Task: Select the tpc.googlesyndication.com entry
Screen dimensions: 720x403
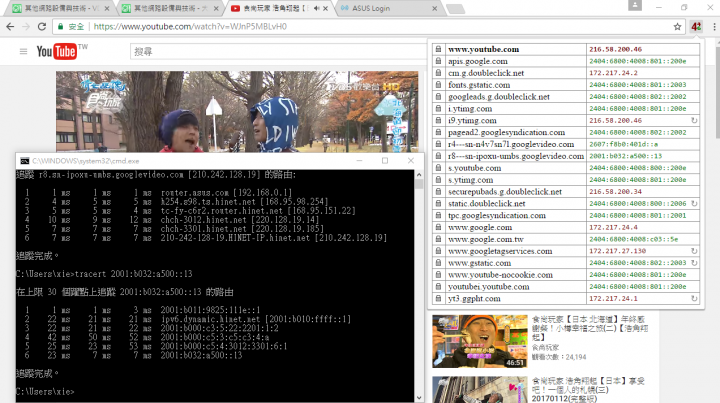Action: [x=497, y=215]
